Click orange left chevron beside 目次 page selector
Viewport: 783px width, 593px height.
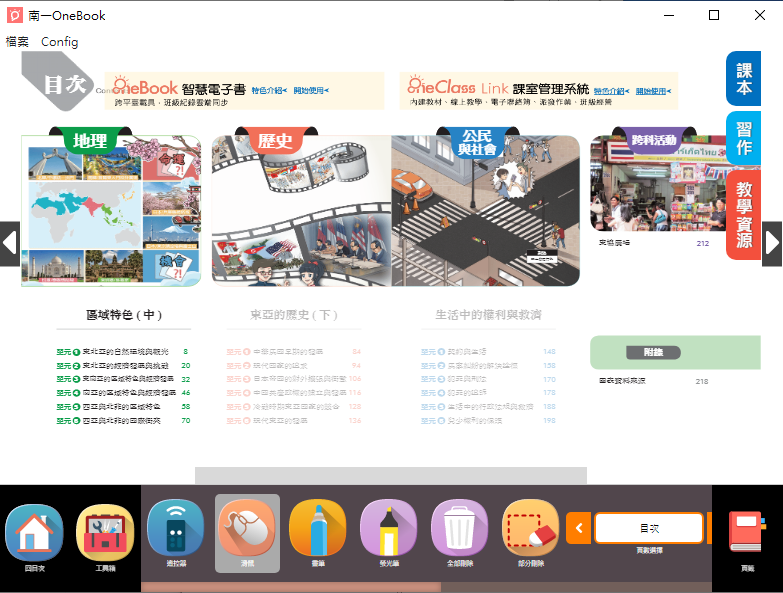click(x=578, y=528)
